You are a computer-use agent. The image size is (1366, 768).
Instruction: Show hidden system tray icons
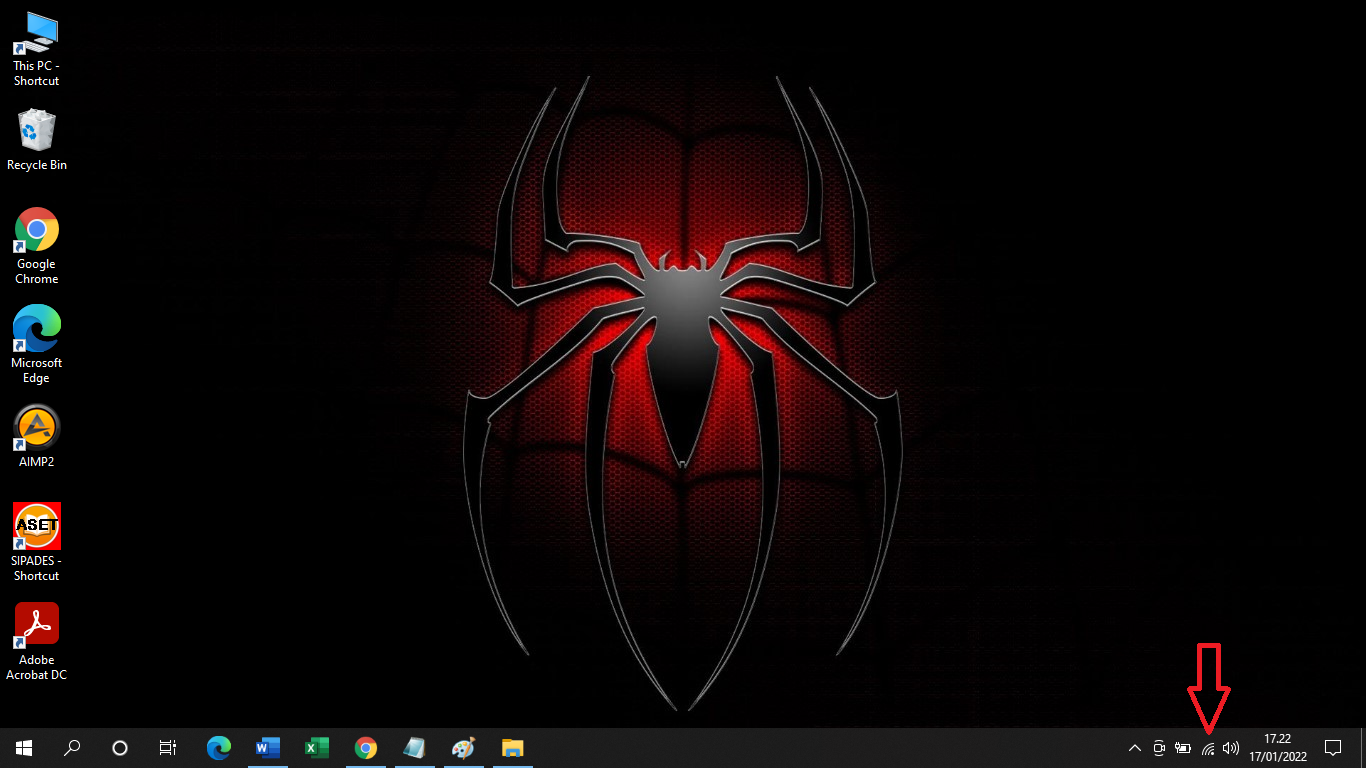coord(1135,748)
